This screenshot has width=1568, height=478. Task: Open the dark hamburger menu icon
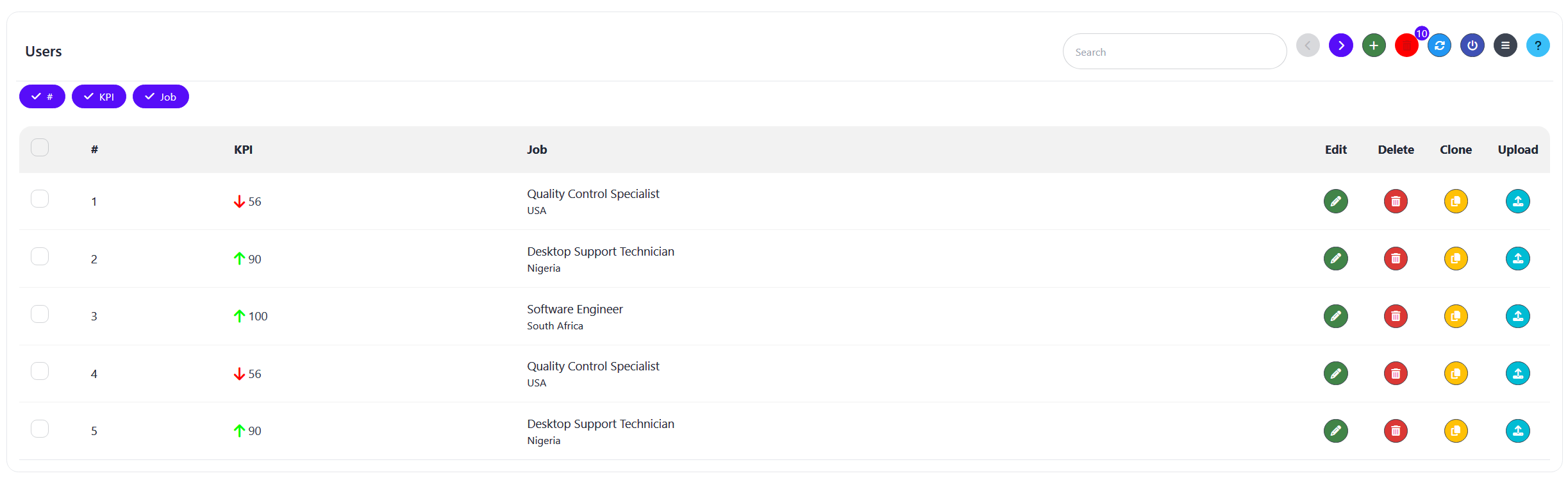tap(1505, 45)
